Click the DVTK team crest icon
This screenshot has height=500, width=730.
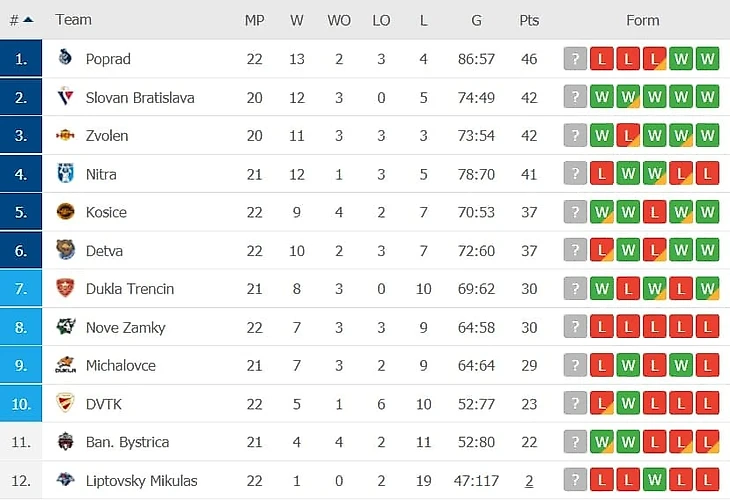click(x=66, y=403)
